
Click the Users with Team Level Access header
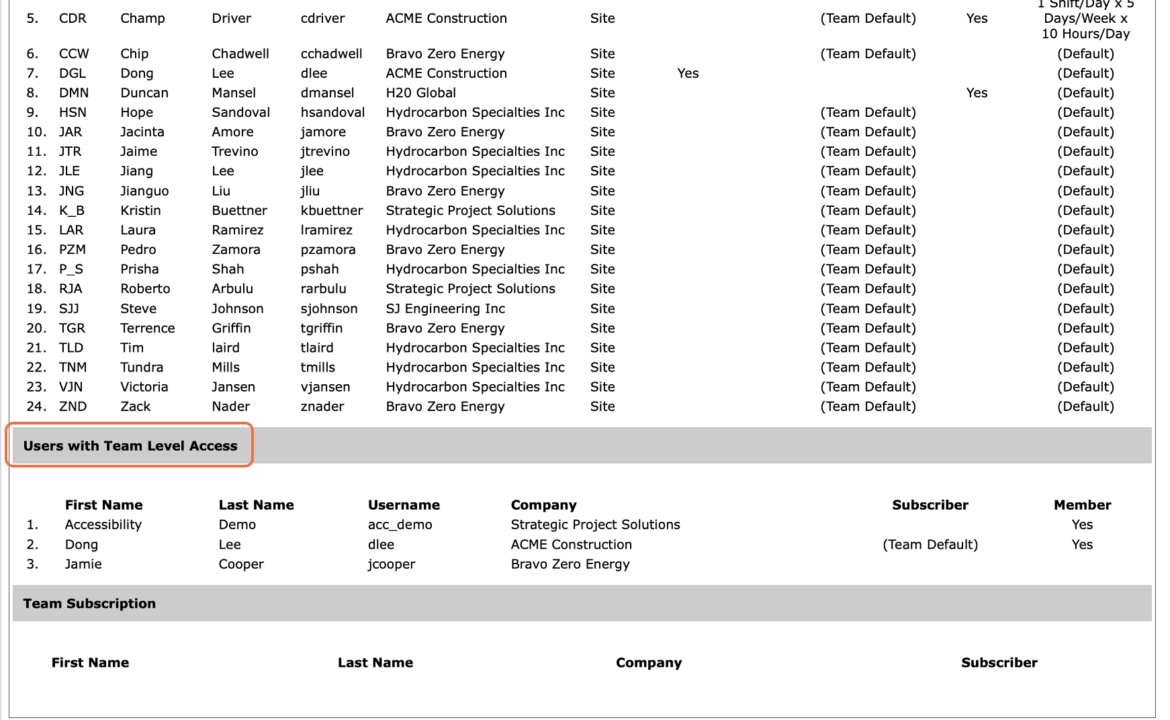[x=130, y=445]
